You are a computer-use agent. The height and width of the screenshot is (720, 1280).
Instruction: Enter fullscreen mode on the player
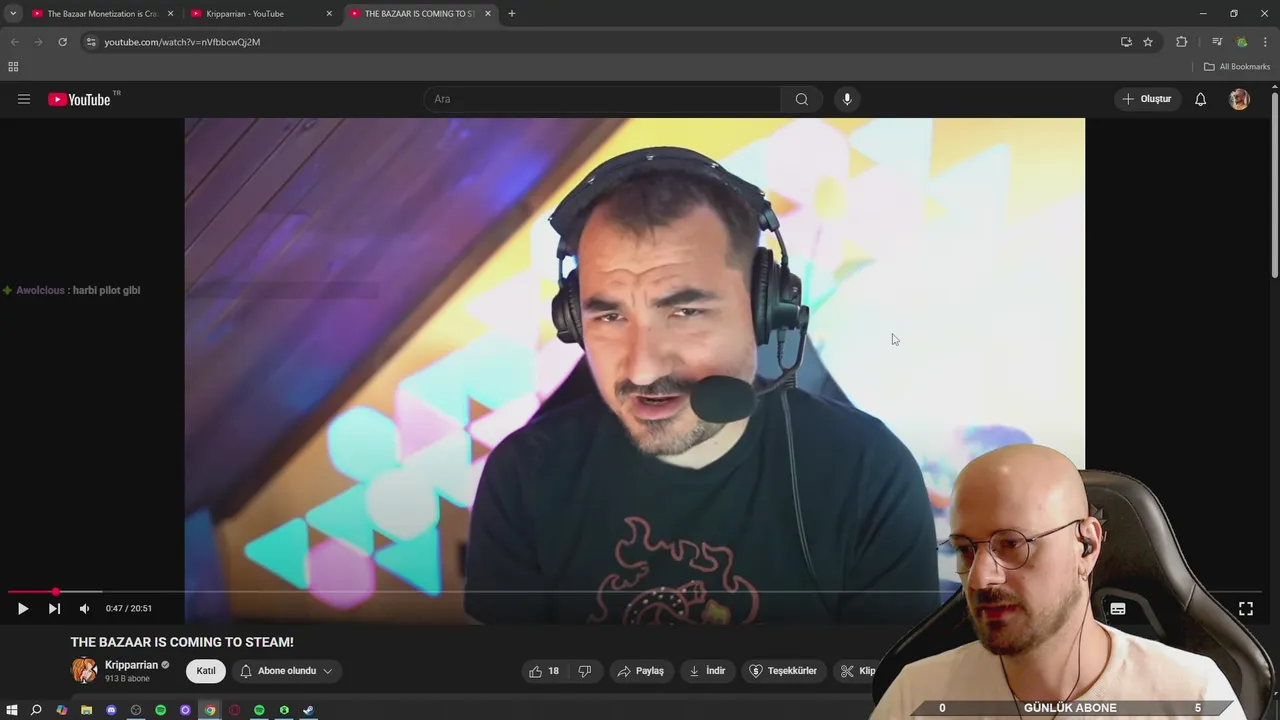coord(1246,608)
